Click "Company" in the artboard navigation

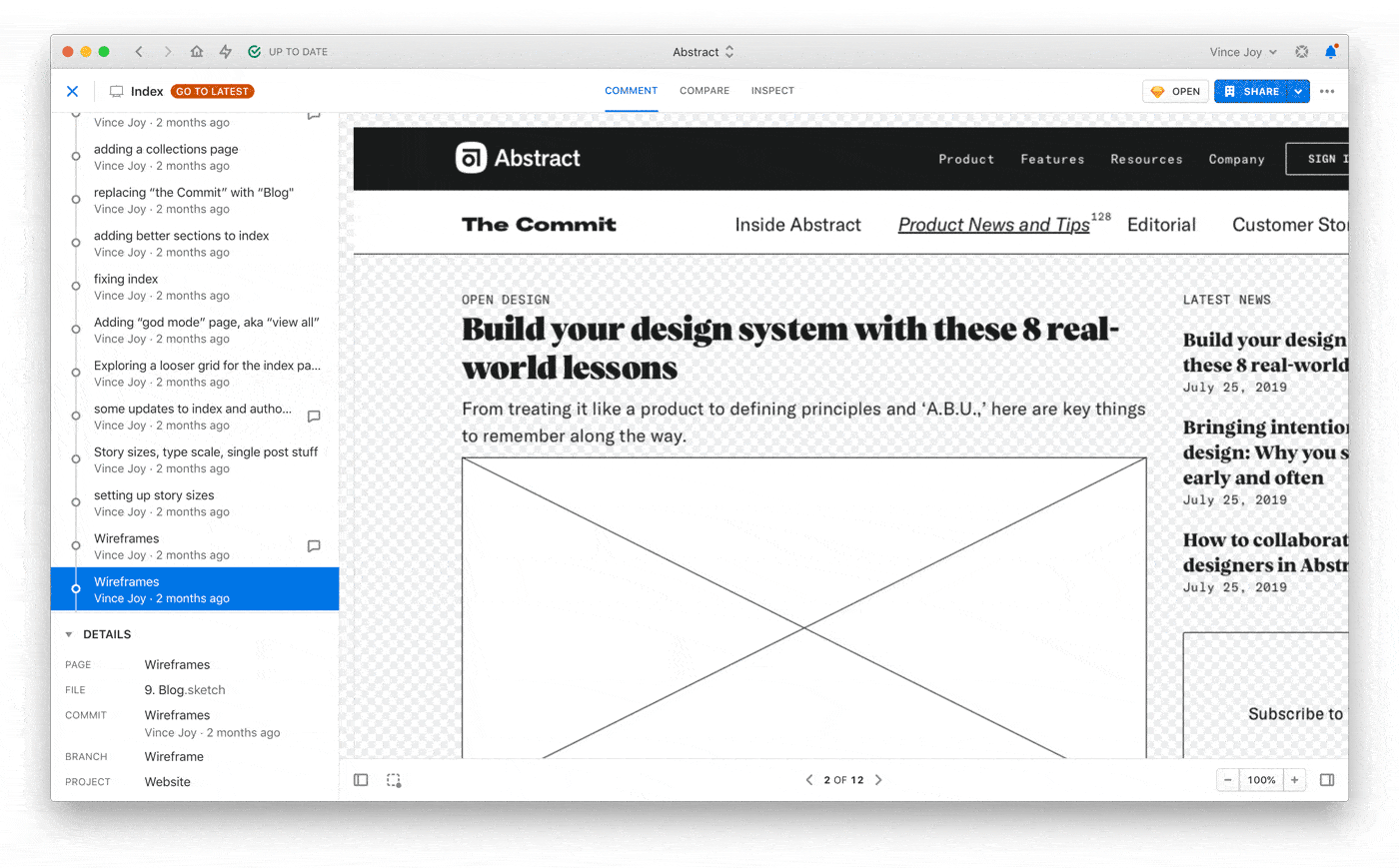pyautogui.click(x=1236, y=159)
